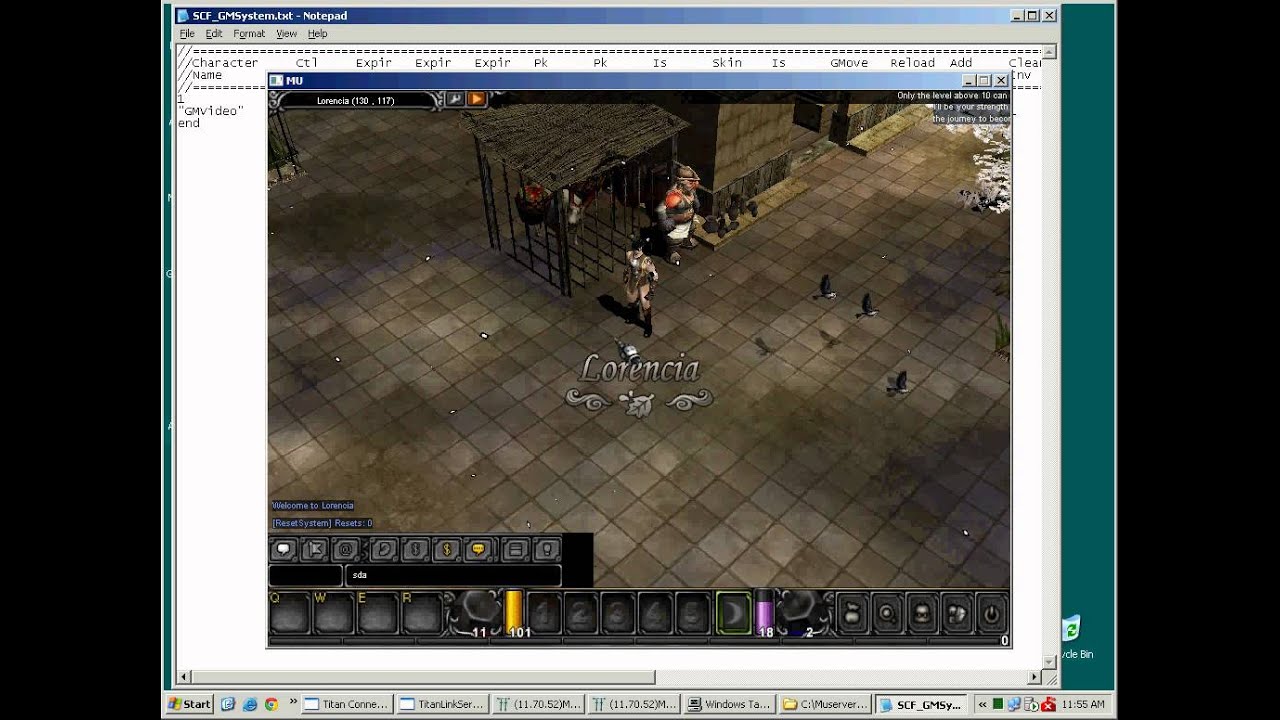
Task: Click the system clock showing 11:55 AM
Action: pos(1084,704)
